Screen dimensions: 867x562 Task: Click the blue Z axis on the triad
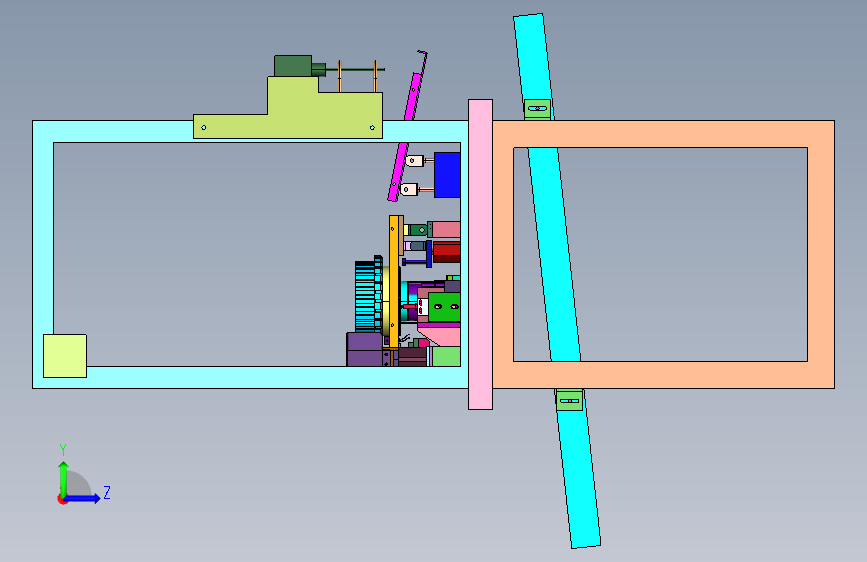83,498
